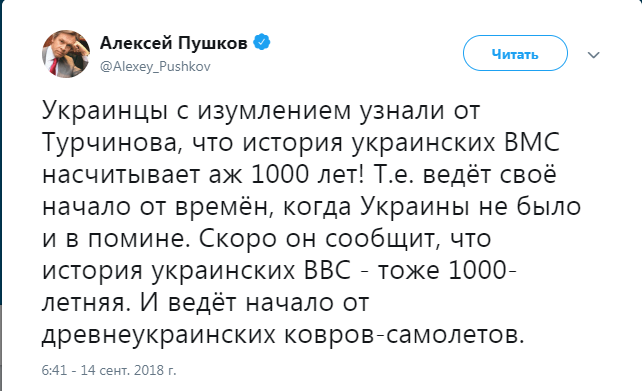Viewport: 642px width, 391px height.
Task: Click the word помине in the tweet
Action: pyautogui.click(x=140, y=239)
